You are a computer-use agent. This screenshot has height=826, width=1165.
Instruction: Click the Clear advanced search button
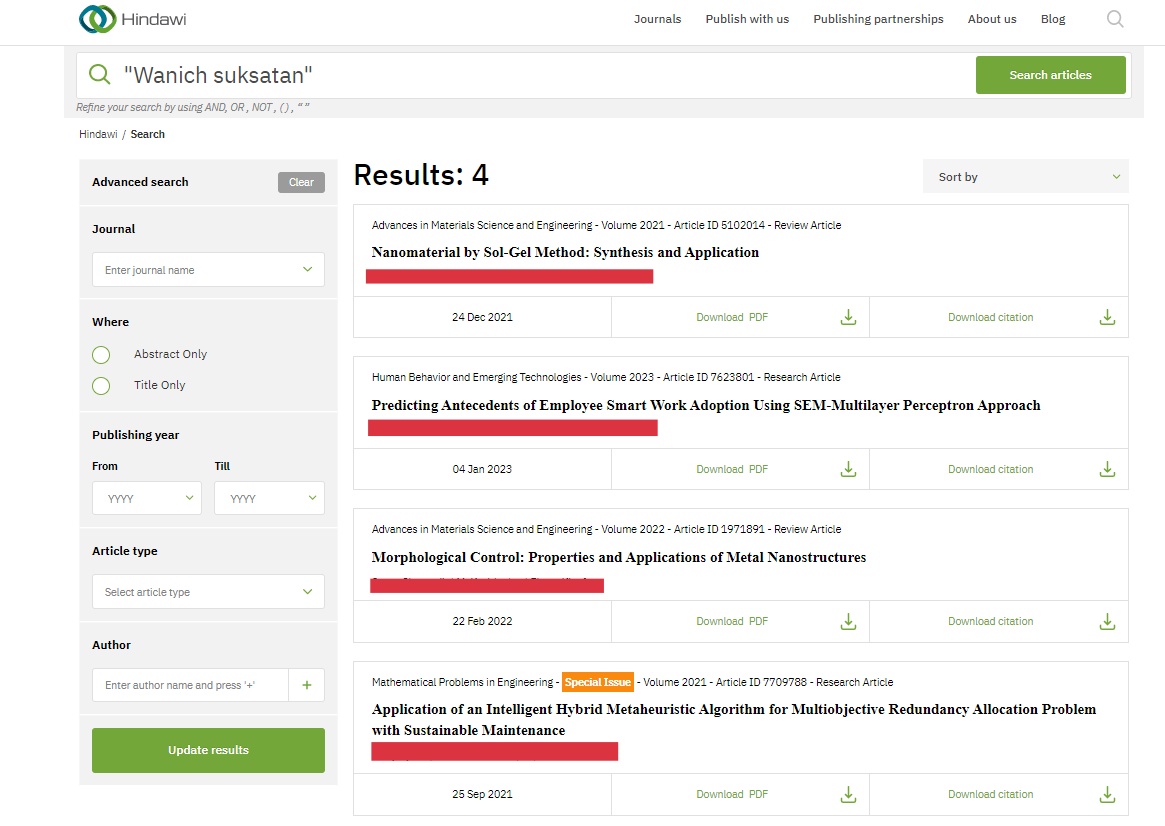tap(301, 182)
